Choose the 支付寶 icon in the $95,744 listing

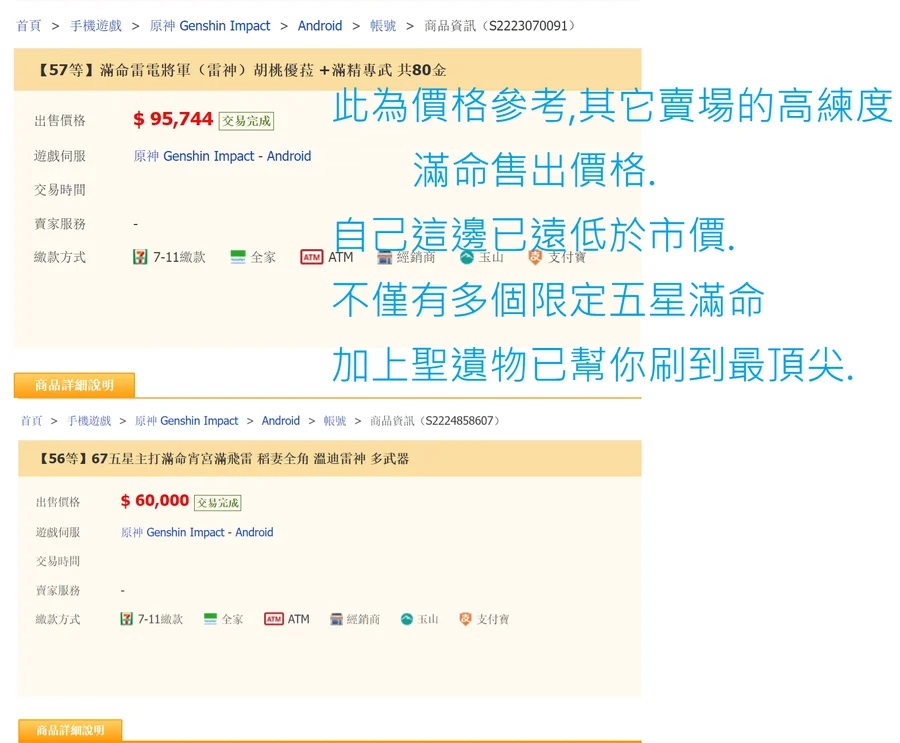point(535,257)
